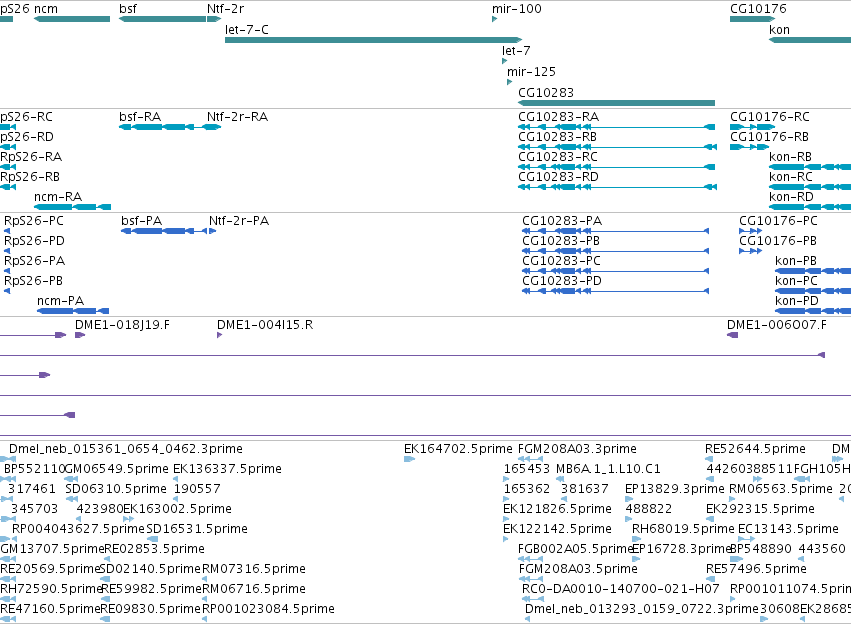Image resolution: width=851 pixels, height=624 pixels.
Task: Select the EP13829.3prime EST label
Action: [x=675, y=489]
